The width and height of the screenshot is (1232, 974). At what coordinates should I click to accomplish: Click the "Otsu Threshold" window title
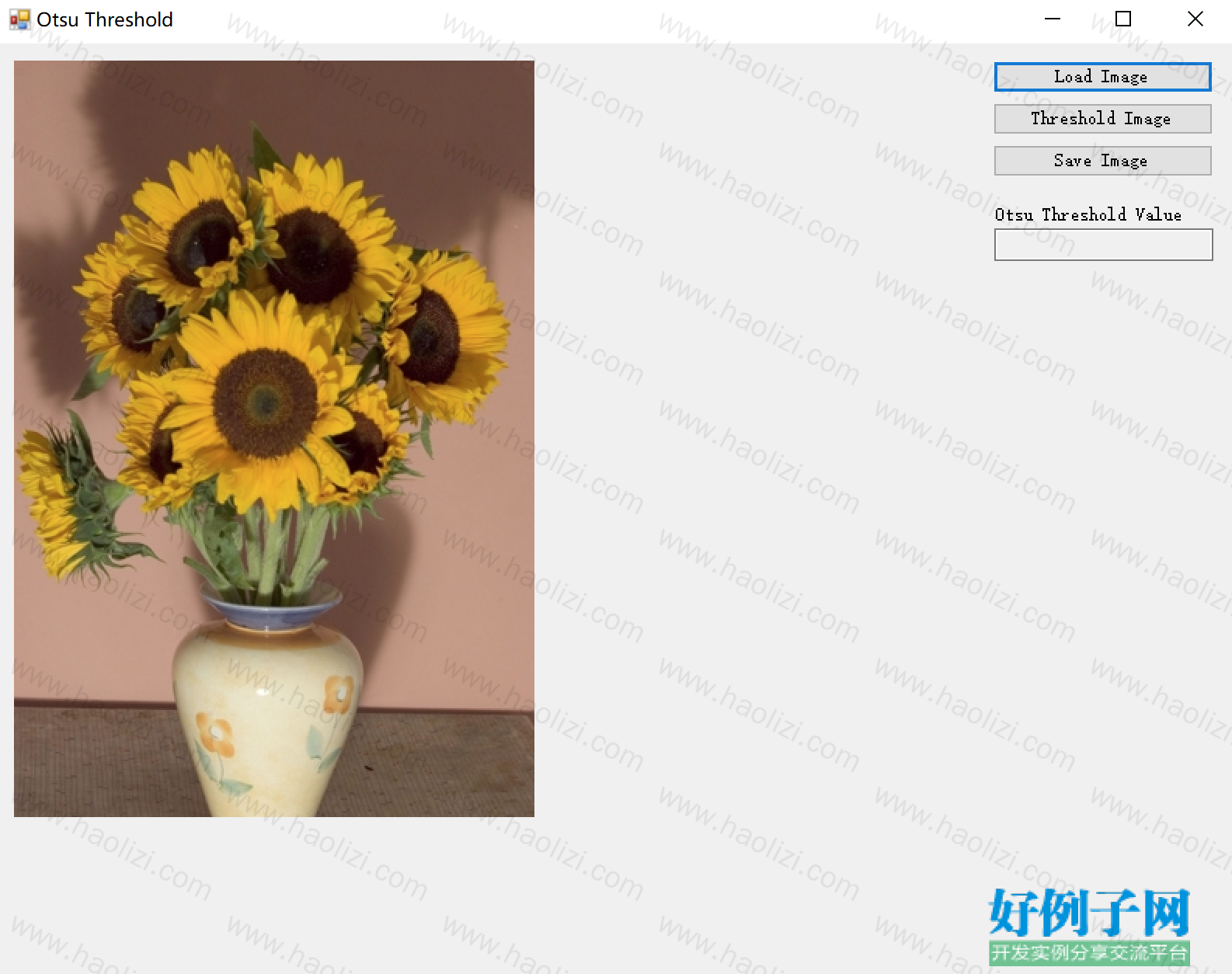105,19
